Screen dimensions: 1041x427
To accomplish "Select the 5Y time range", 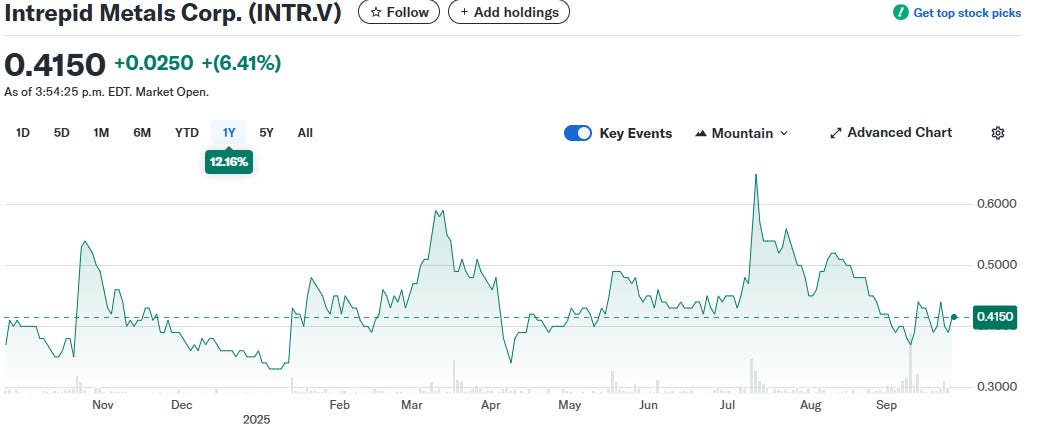I will click(266, 133).
